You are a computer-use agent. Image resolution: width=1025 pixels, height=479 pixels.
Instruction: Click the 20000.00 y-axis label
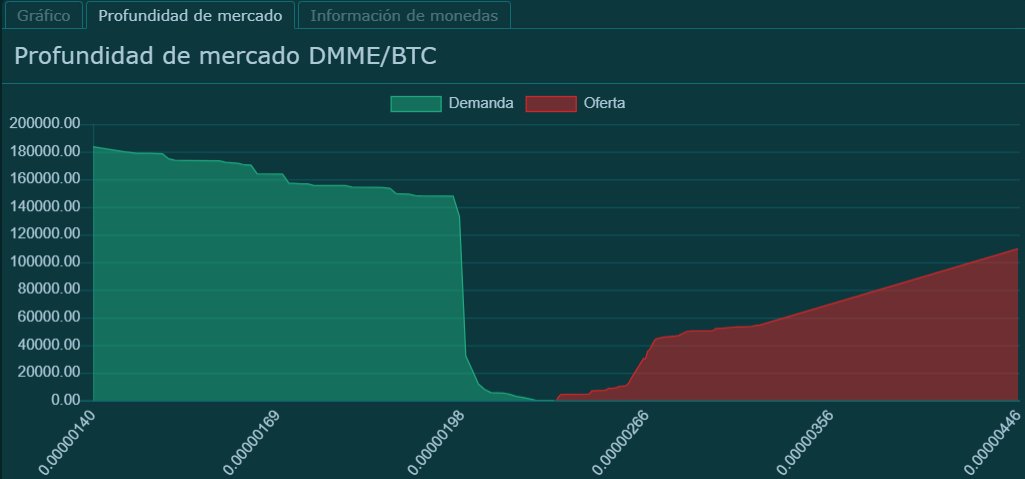48,372
